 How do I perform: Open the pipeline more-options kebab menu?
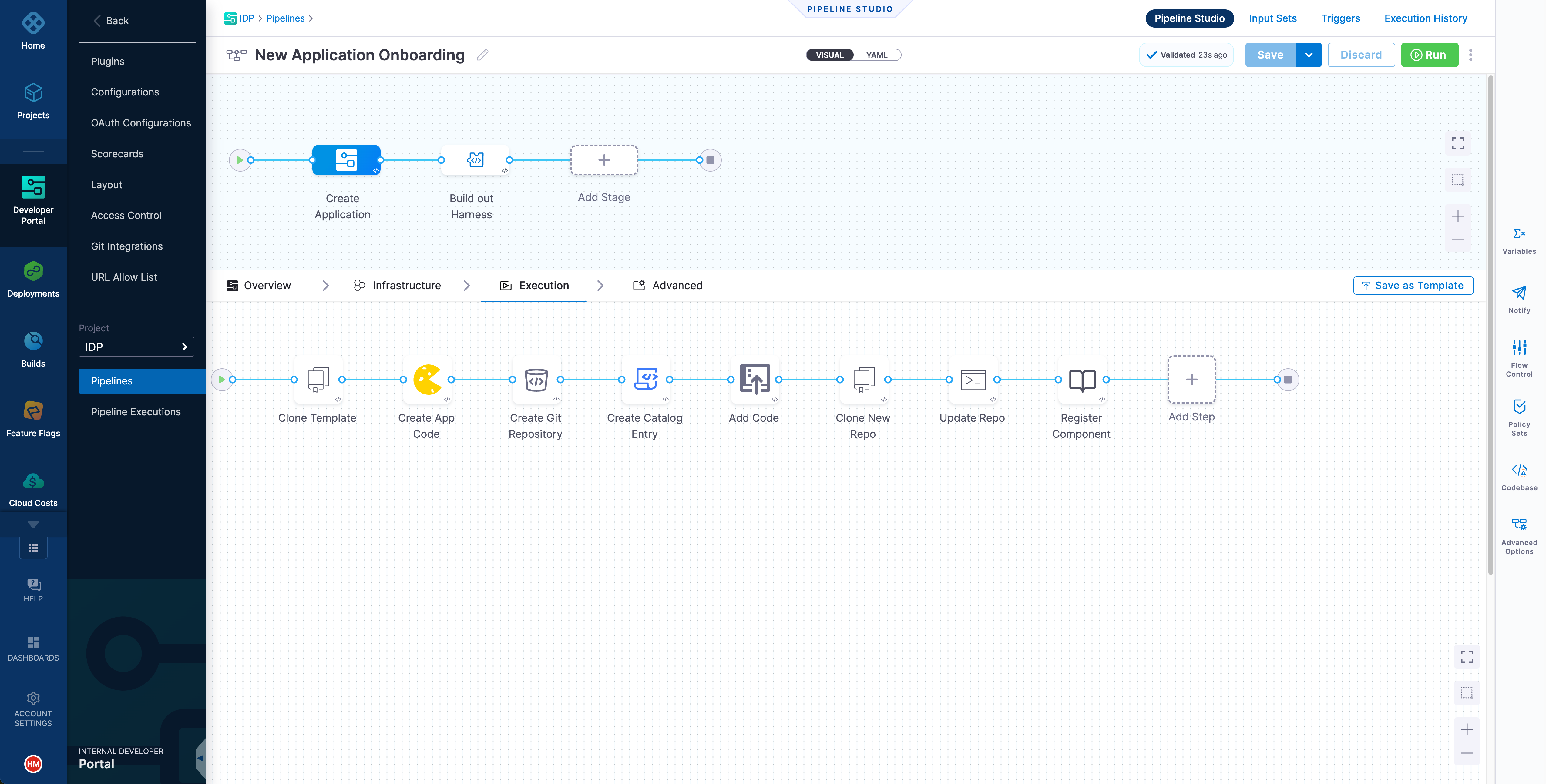(x=1470, y=55)
